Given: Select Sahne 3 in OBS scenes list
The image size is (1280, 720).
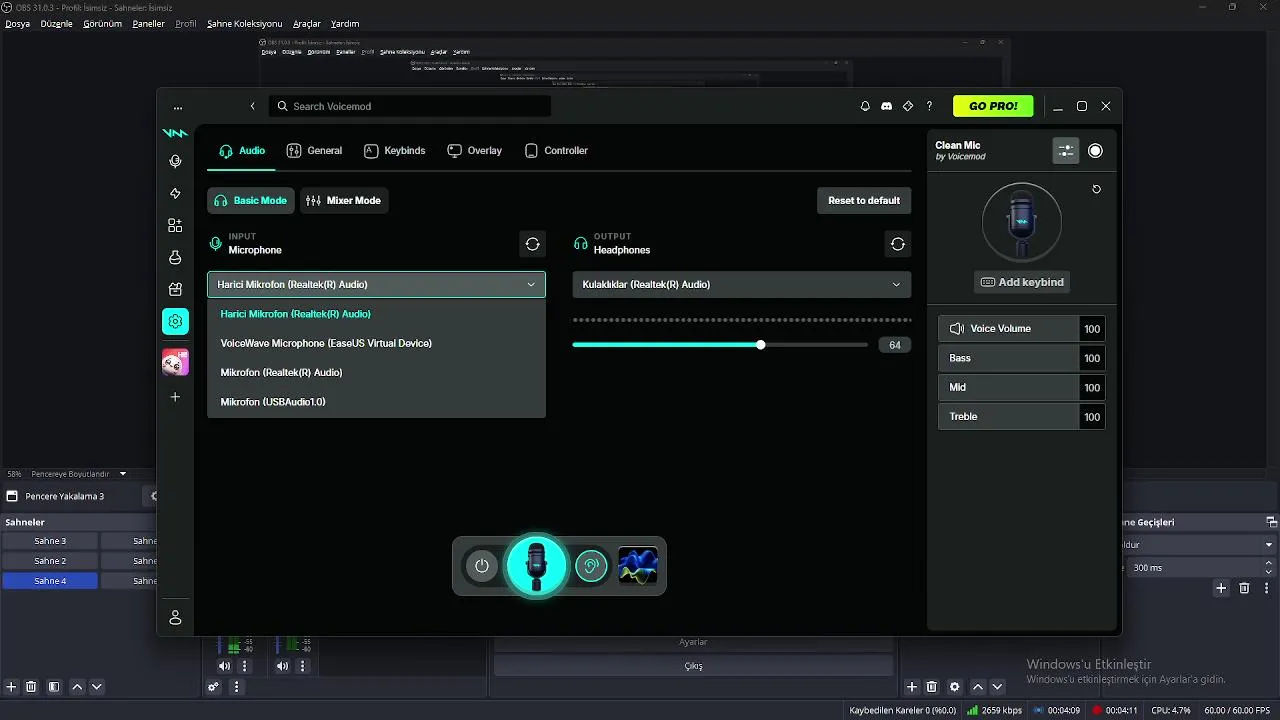Looking at the screenshot, I should point(50,541).
